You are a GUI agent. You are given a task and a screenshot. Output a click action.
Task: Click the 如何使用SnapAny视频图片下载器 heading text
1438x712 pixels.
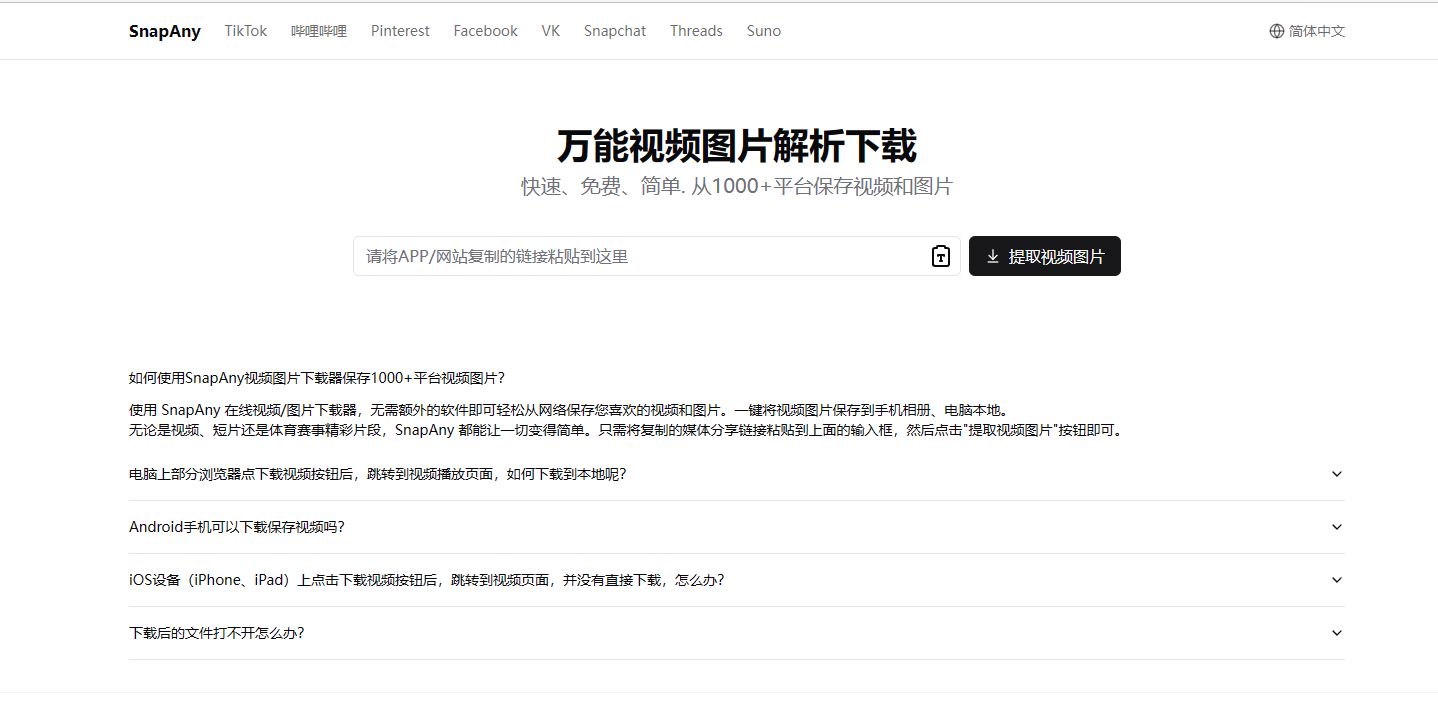317,378
